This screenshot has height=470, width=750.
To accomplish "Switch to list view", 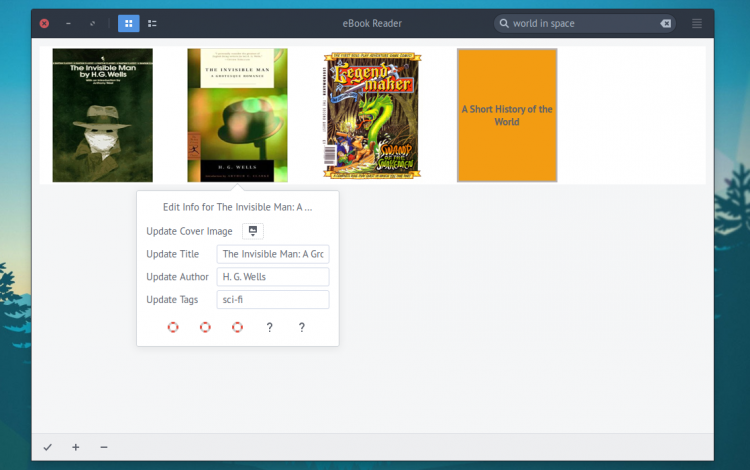I will point(152,23).
